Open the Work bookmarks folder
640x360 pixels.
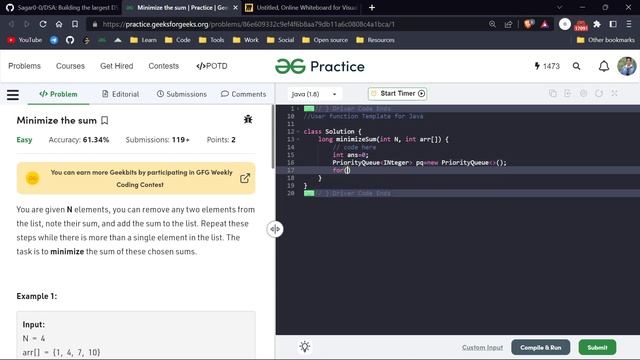pyautogui.click(x=246, y=40)
